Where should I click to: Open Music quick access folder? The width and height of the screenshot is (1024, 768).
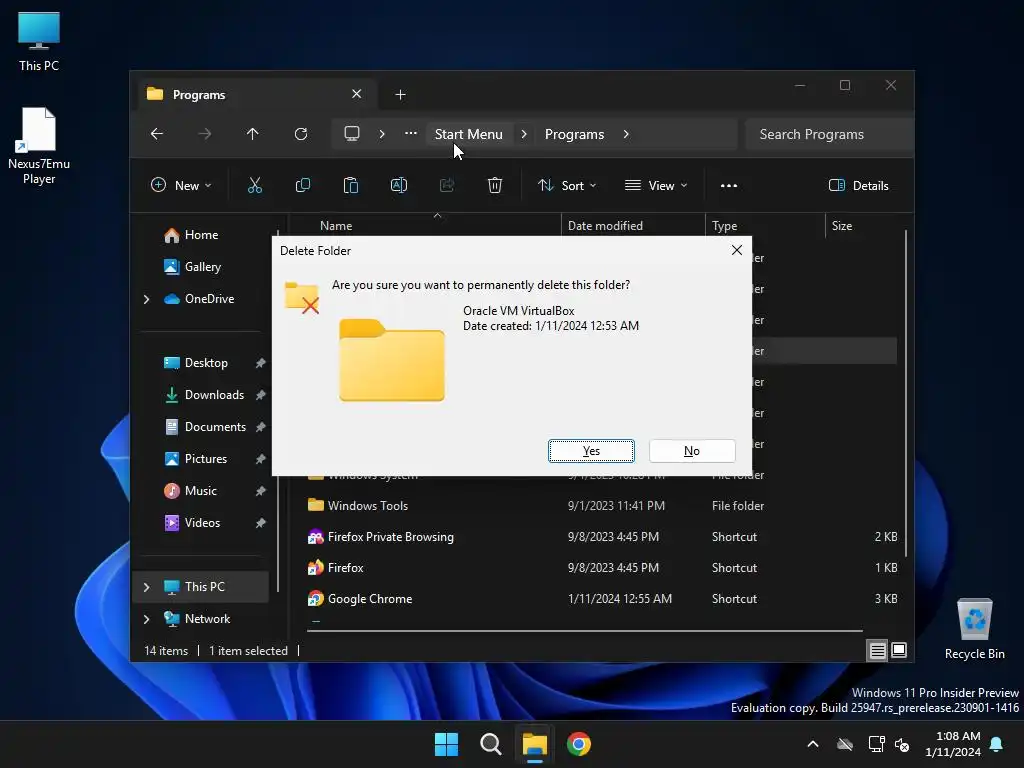pyautogui.click(x=200, y=490)
